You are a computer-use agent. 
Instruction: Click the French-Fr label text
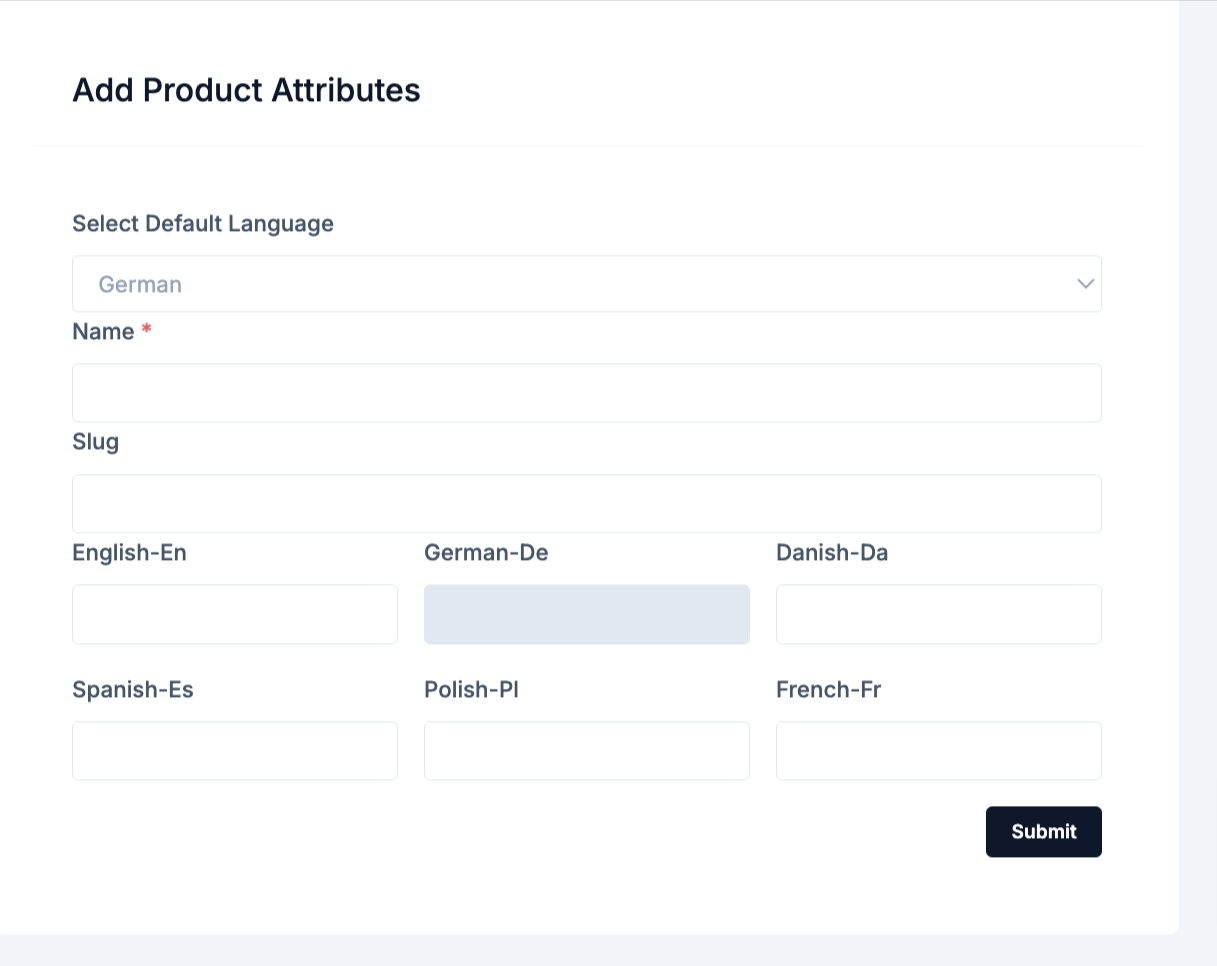(x=828, y=690)
